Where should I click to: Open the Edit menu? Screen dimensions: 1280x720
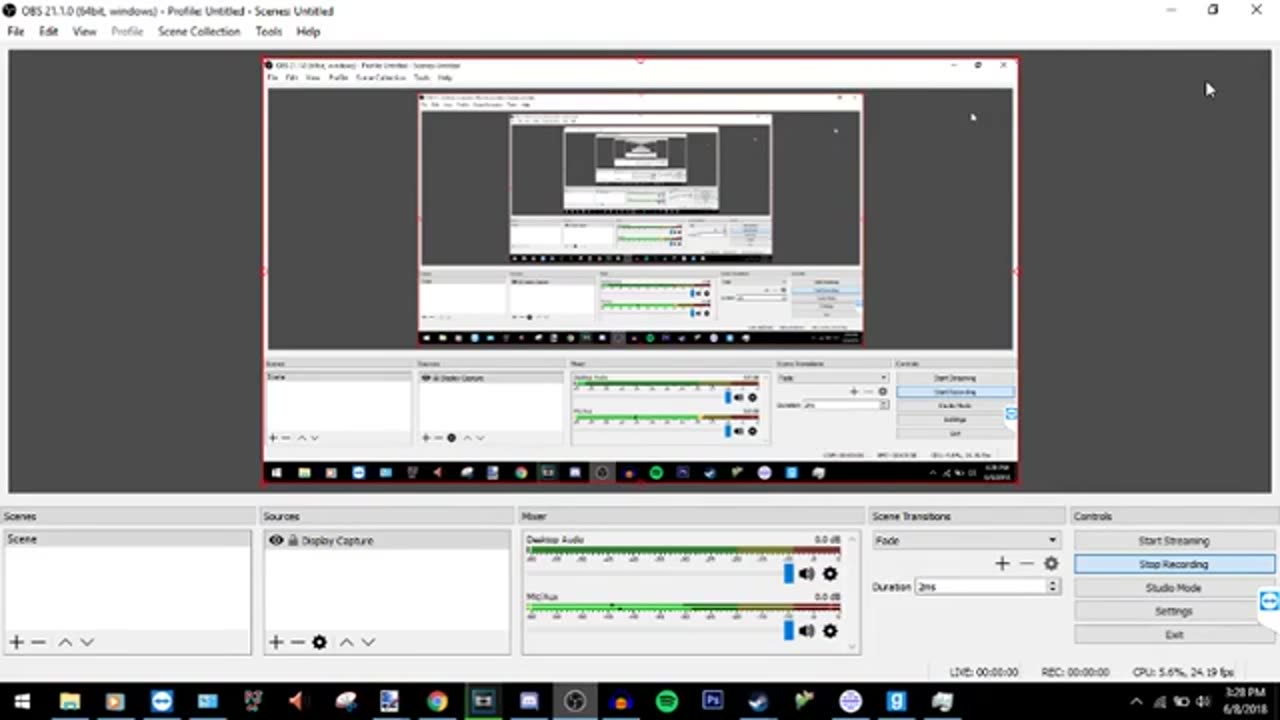point(48,31)
